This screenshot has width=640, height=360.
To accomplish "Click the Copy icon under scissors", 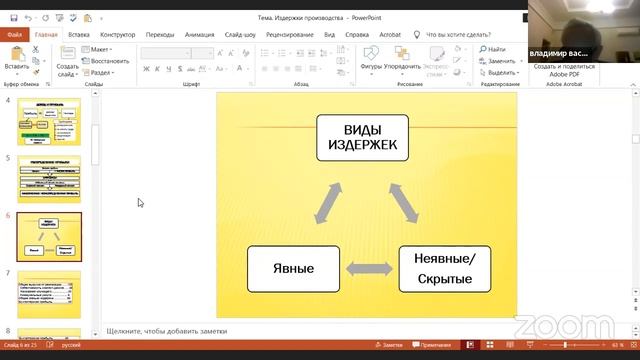I will coord(36,61).
